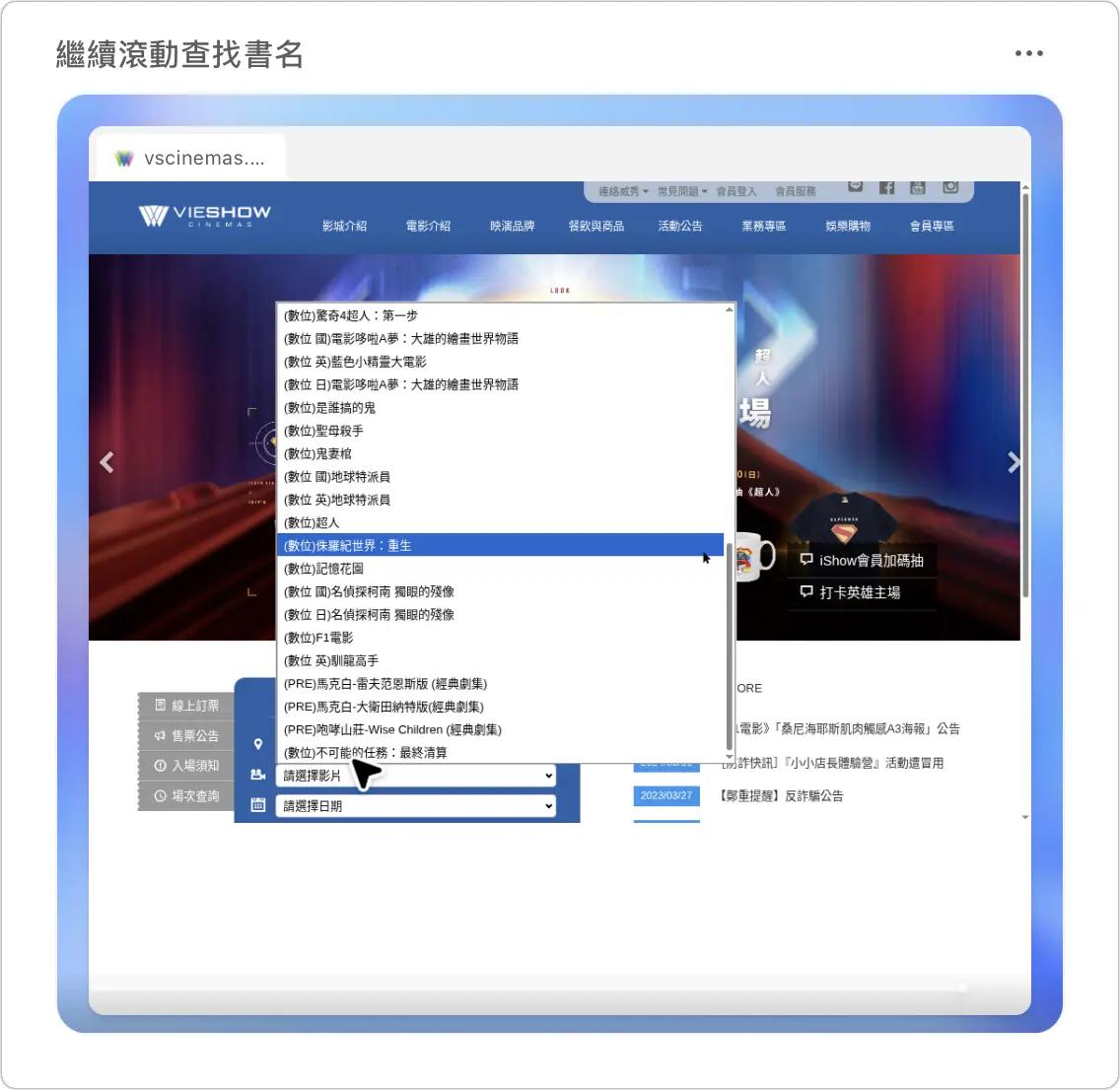Open the 請選擇影片 movie dropdown
This screenshot has width=1120, height=1090.
tap(416, 776)
